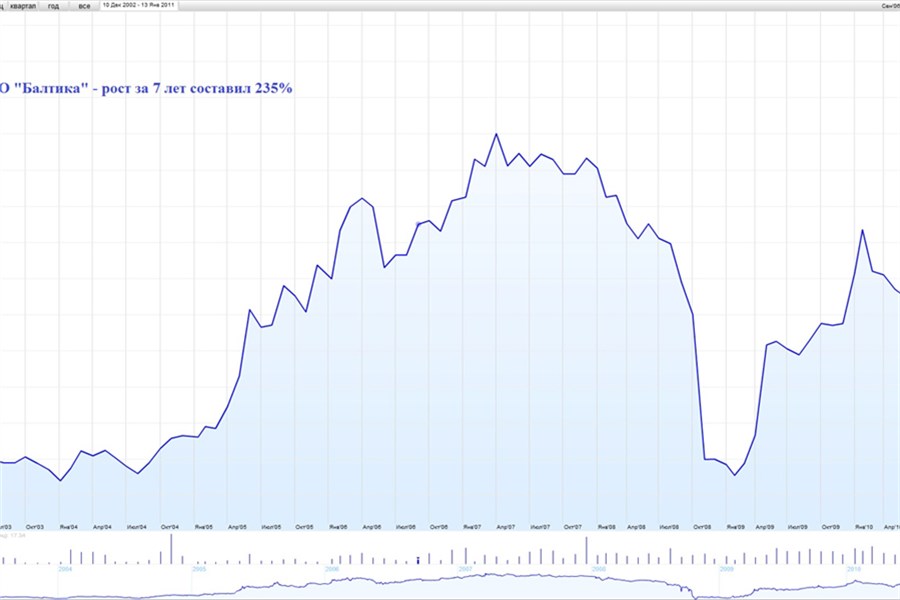Jump to the 2004 marker in the overview timeline
Image resolution: width=900 pixels, height=600 pixels.
(64, 568)
